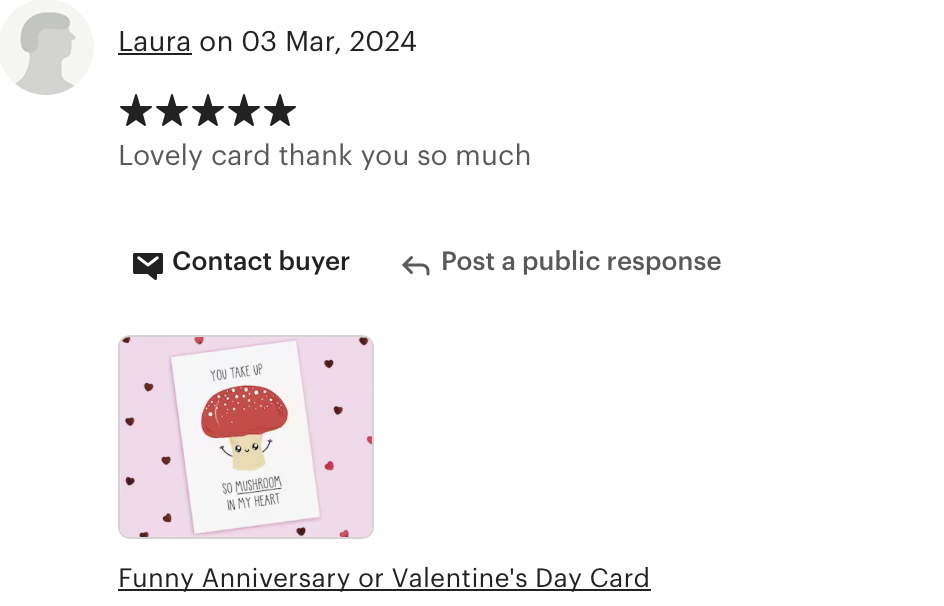Click YOU TAKE UP text on card image

click(x=237, y=373)
